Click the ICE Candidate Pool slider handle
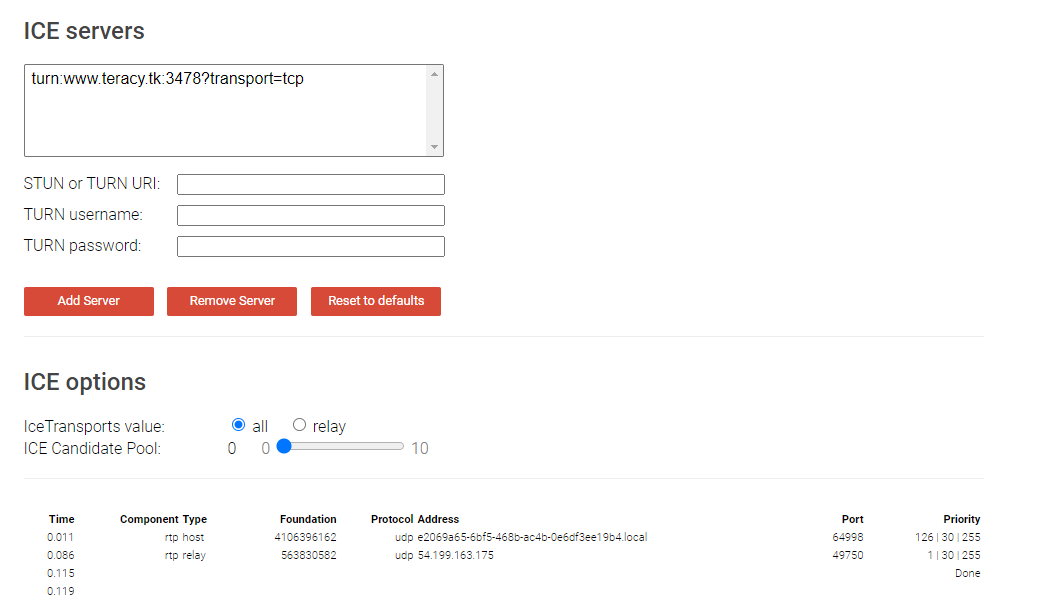 (x=284, y=446)
